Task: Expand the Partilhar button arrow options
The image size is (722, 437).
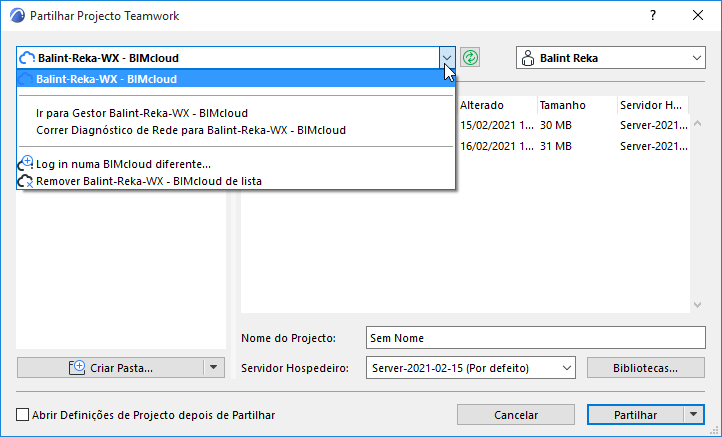Action: click(x=693, y=415)
